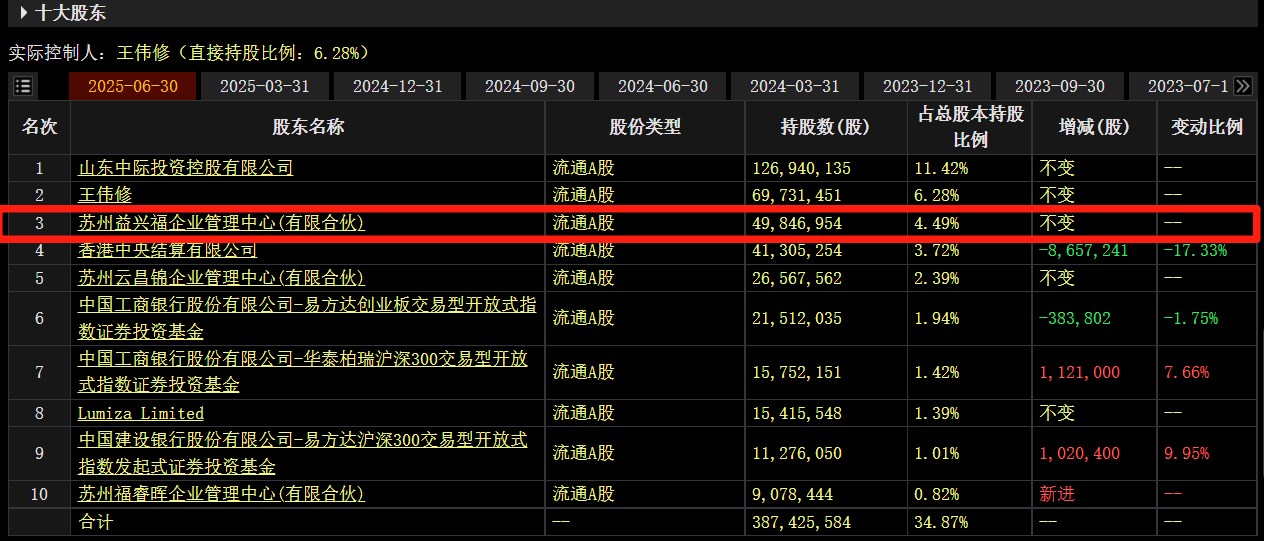The height and width of the screenshot is (541, 1264).
Task: Open 苏州益兴福企业管理中心 shareholder link
Action: coord(222,222)
